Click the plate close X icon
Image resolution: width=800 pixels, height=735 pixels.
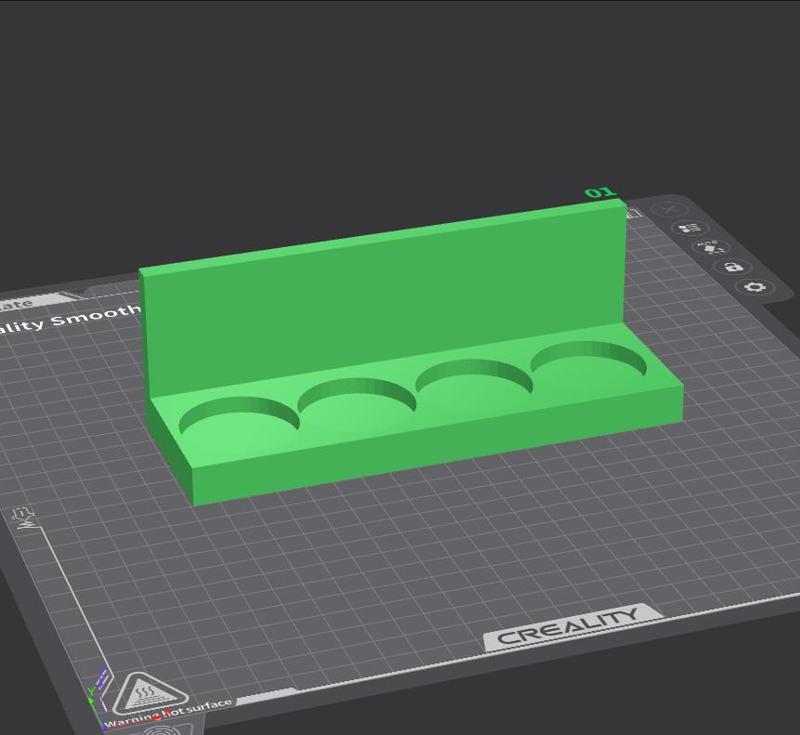(669, 209)
